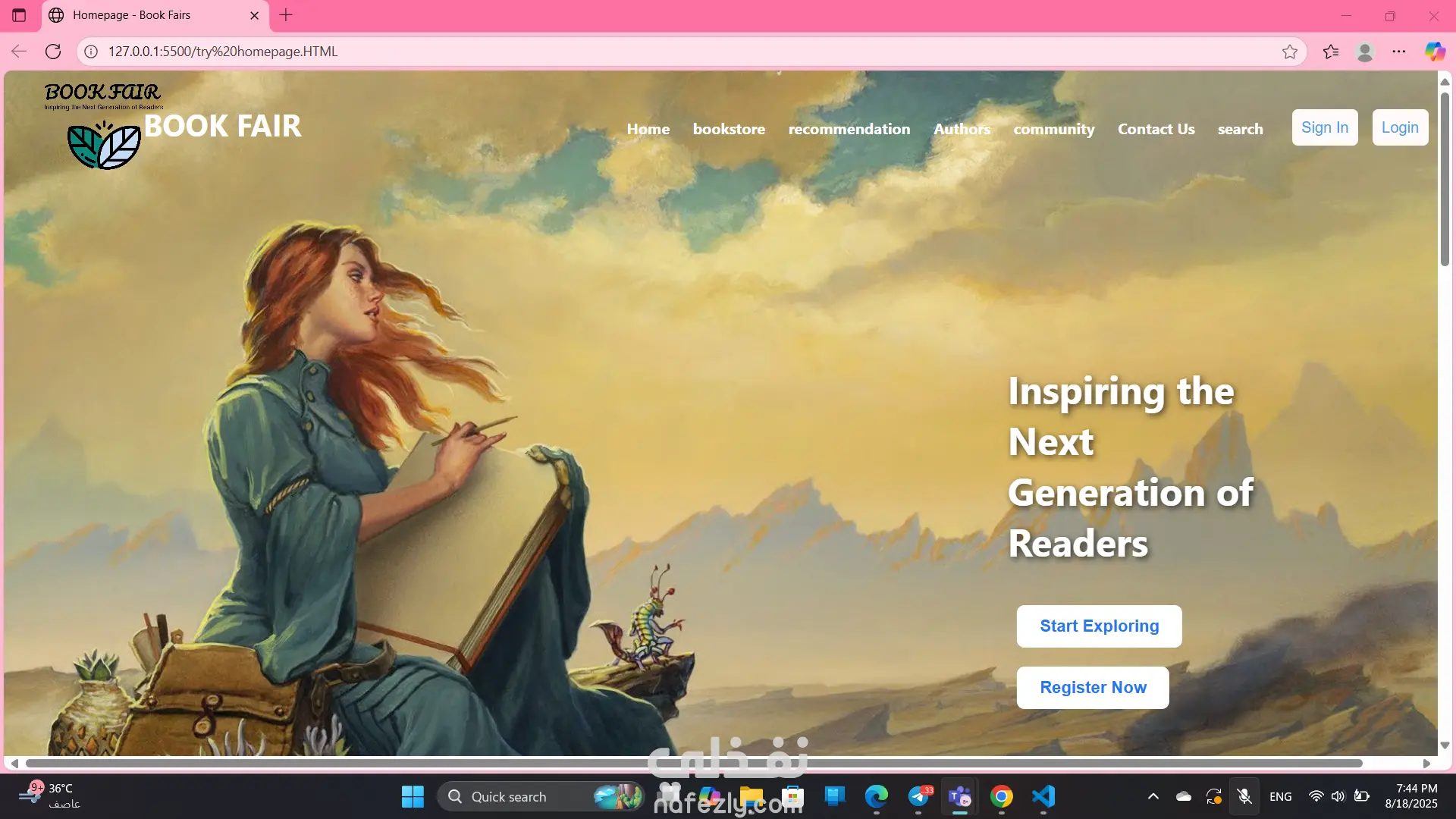
Task: Open the battery status tray icon
Action: pyautogui.click(x=1362, y=796)
